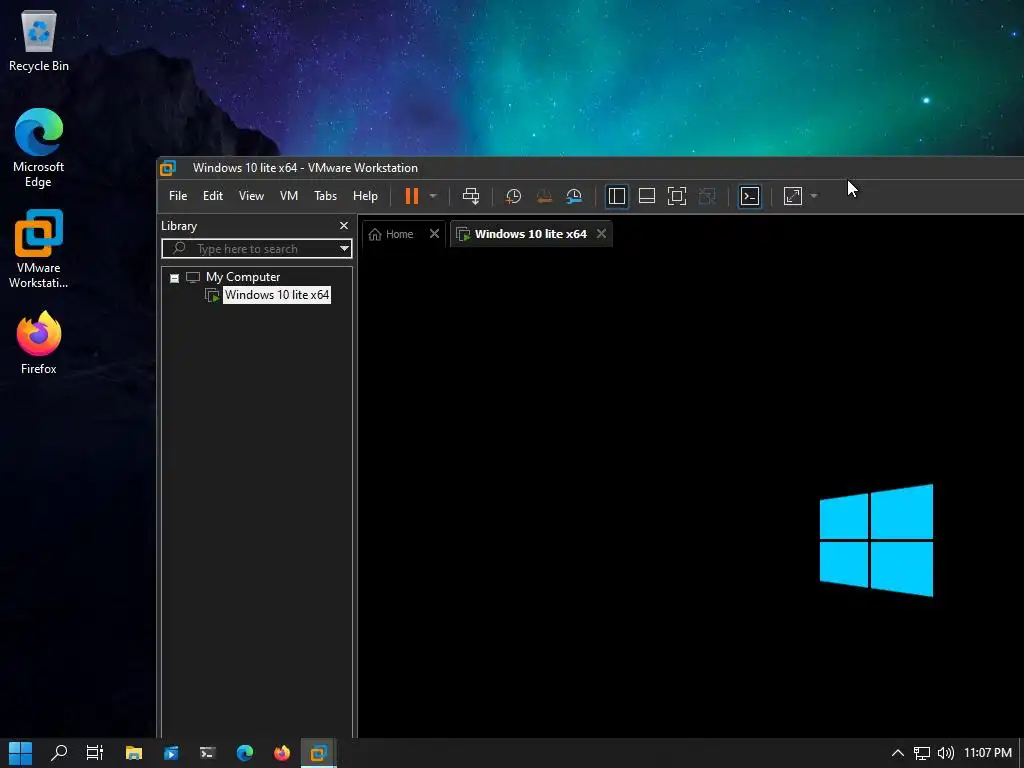Open File Explorer from taskbar
The width and height of the screenshot is (1024, 768).
[x=134, y=753]
